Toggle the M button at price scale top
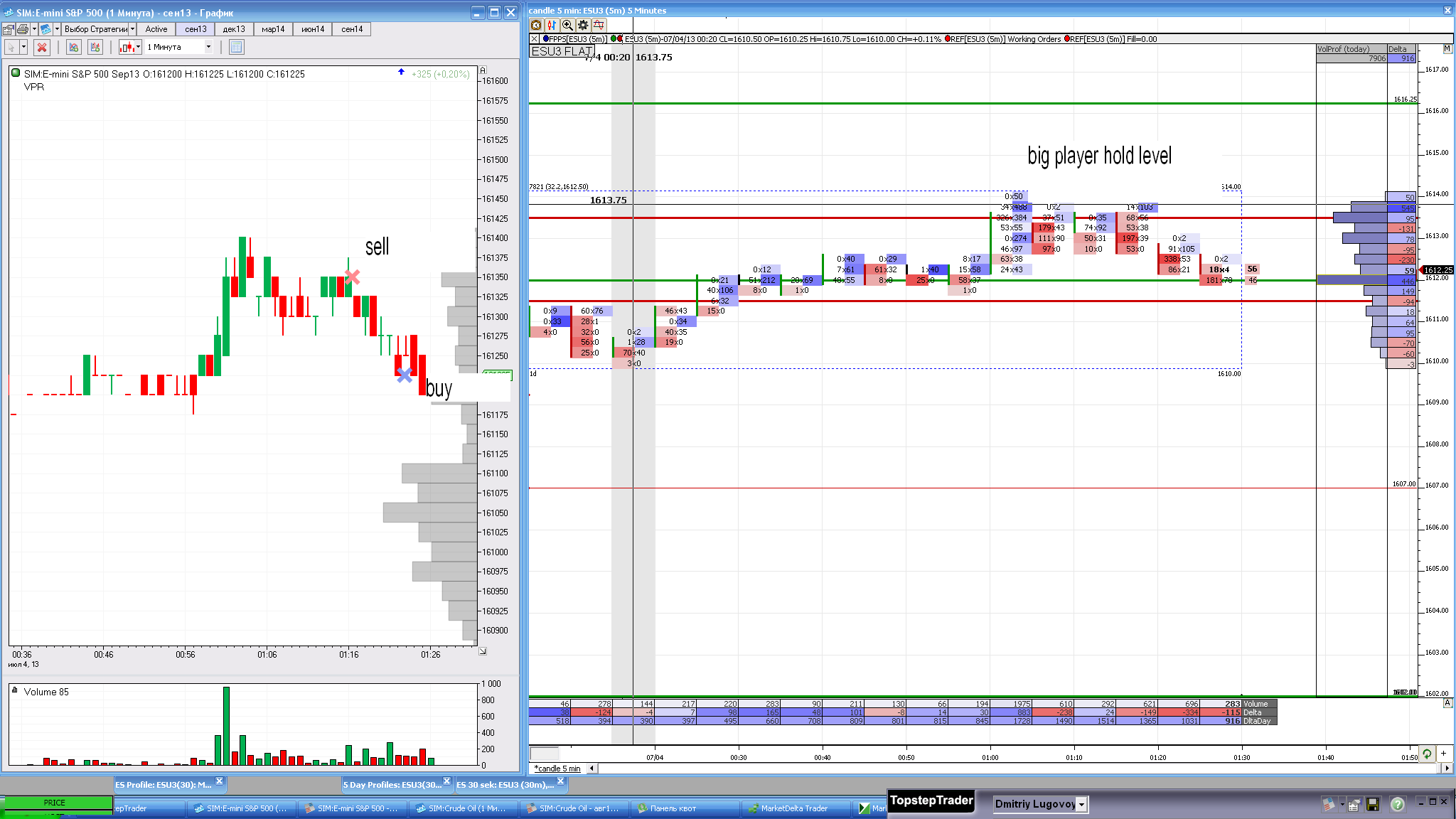 [1447, 48]
